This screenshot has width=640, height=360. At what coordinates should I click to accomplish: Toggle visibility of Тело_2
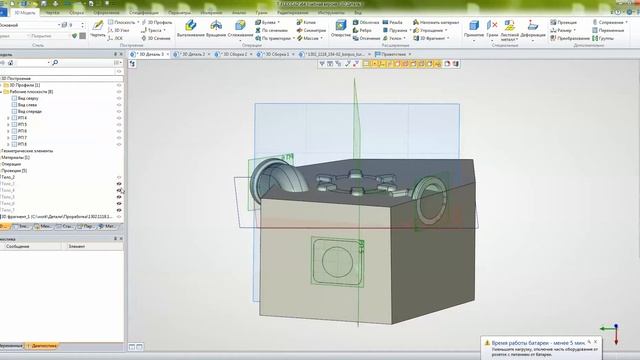119,177
